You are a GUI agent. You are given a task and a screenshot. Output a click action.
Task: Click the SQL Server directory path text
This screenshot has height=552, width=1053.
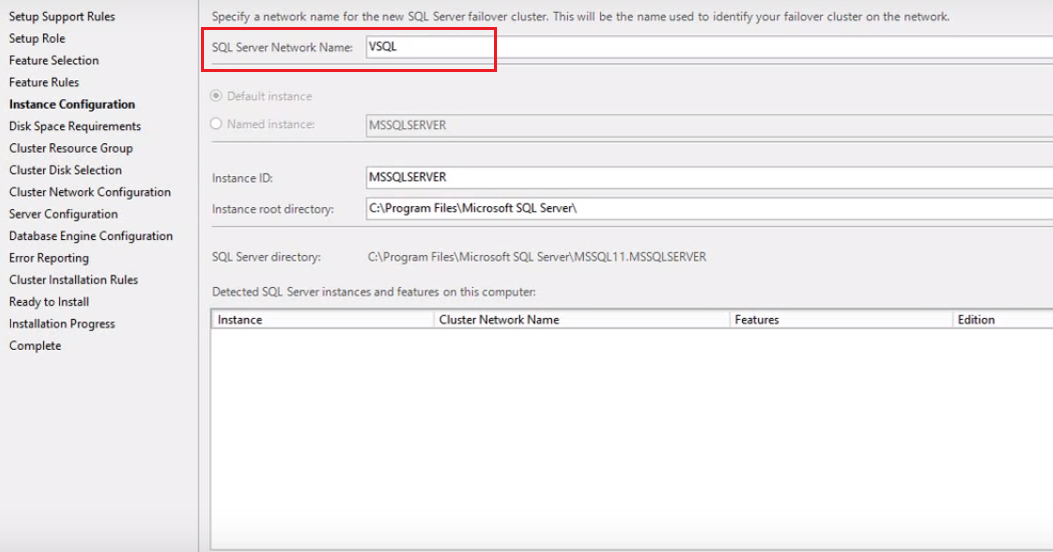click(x=537, y=257)
